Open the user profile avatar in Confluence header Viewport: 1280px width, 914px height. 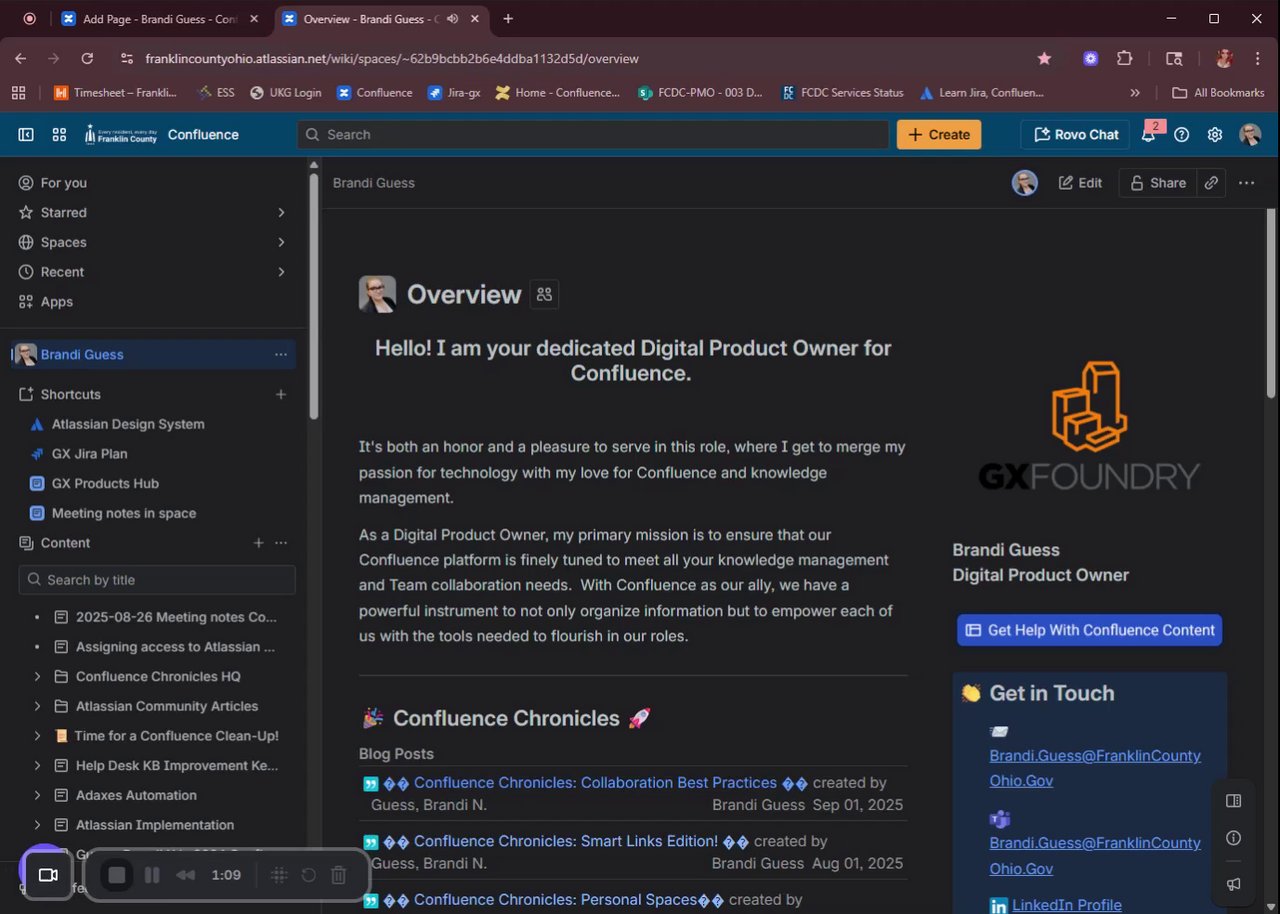pos(1250,135)
